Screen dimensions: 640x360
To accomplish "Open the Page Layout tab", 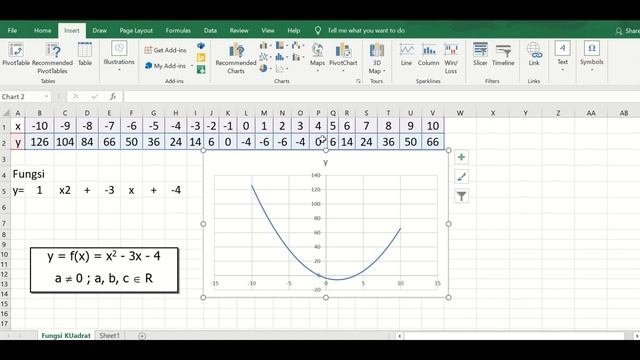I will (x=136, y=31).
